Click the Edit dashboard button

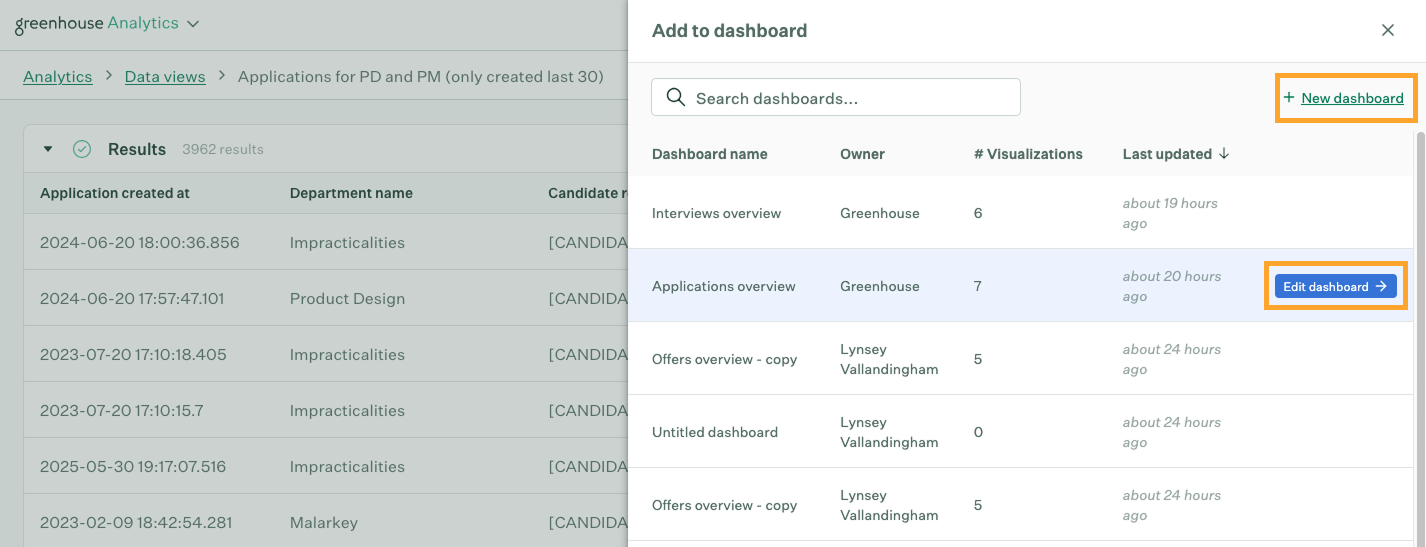pyautogui.click(x=1336, y=286)
